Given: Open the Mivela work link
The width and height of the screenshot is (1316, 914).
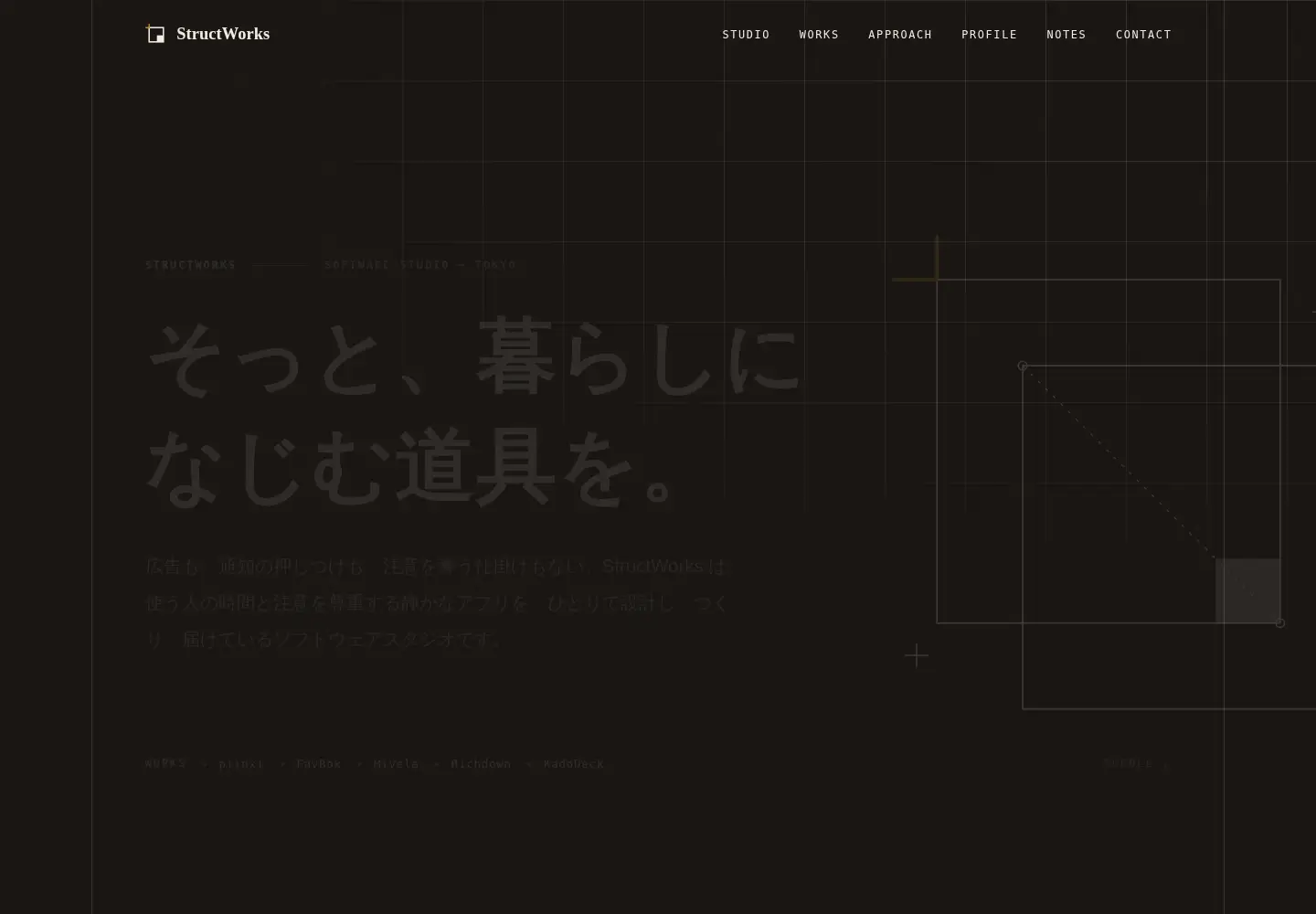Looking at the screenshot, I should click(396, 764).
